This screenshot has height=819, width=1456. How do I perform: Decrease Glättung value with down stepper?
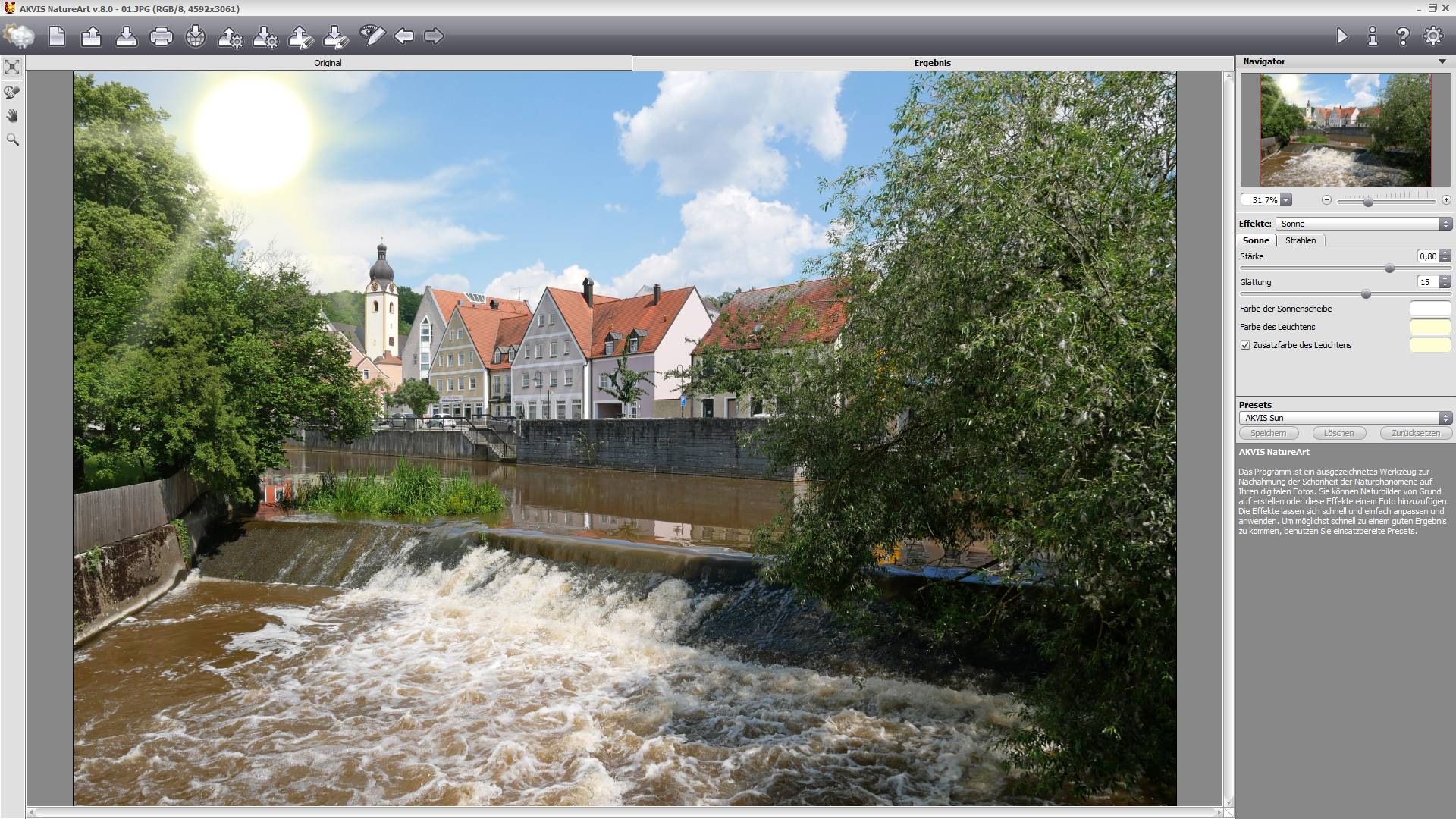click(x=1445, y=285)
